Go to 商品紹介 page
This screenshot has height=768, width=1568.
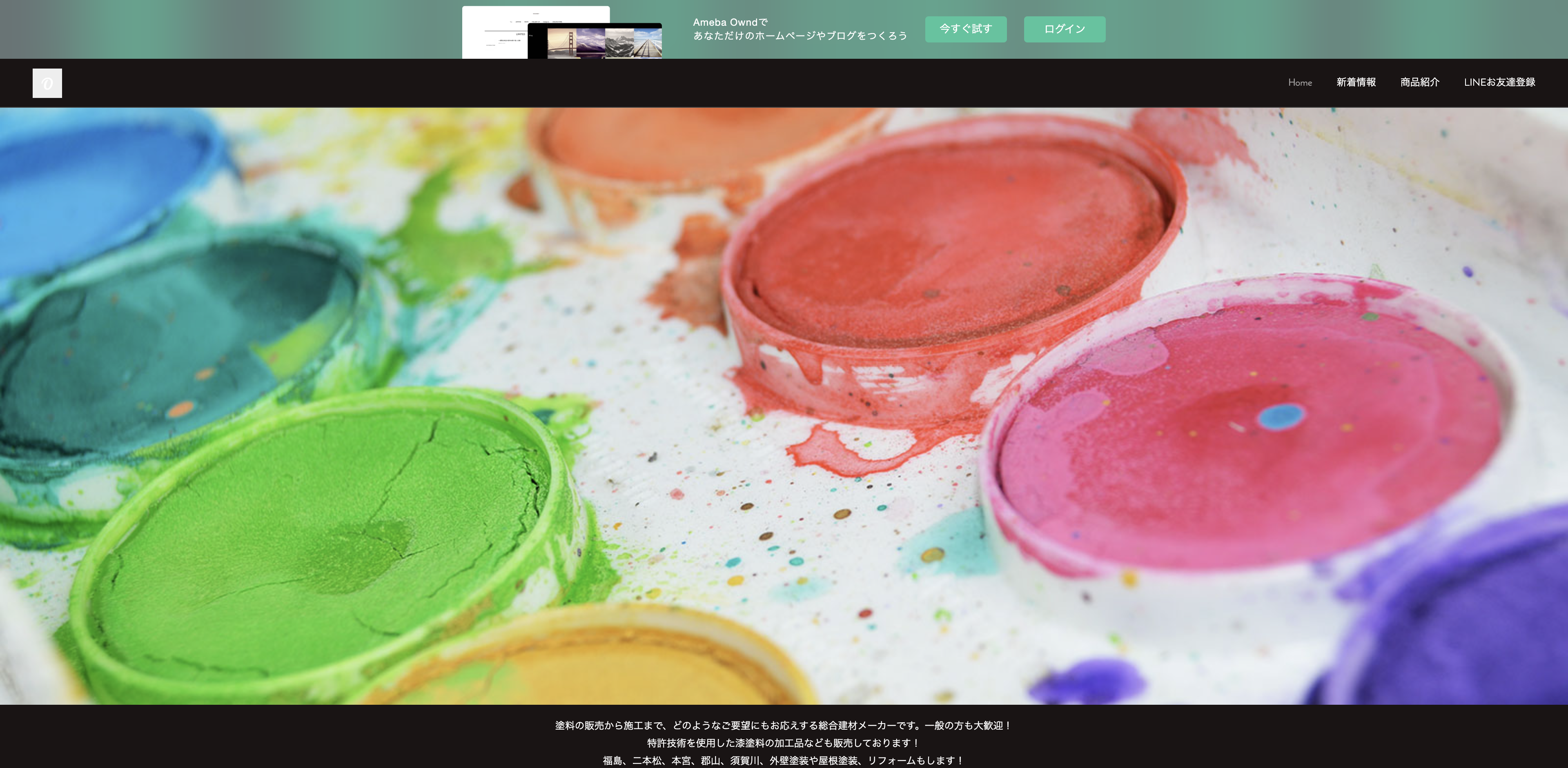tap(1419, 82)
